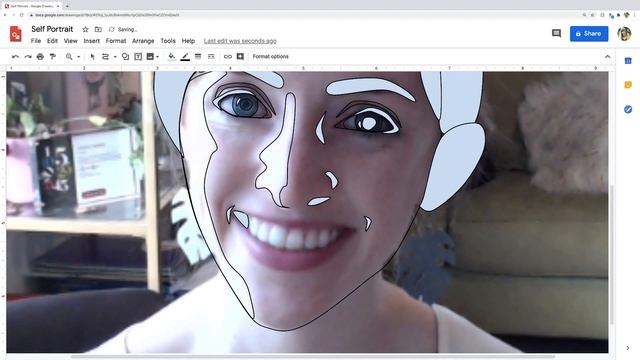Open the Format menu
The width and height of the screenshot is (640, 360).
(116, 41)
